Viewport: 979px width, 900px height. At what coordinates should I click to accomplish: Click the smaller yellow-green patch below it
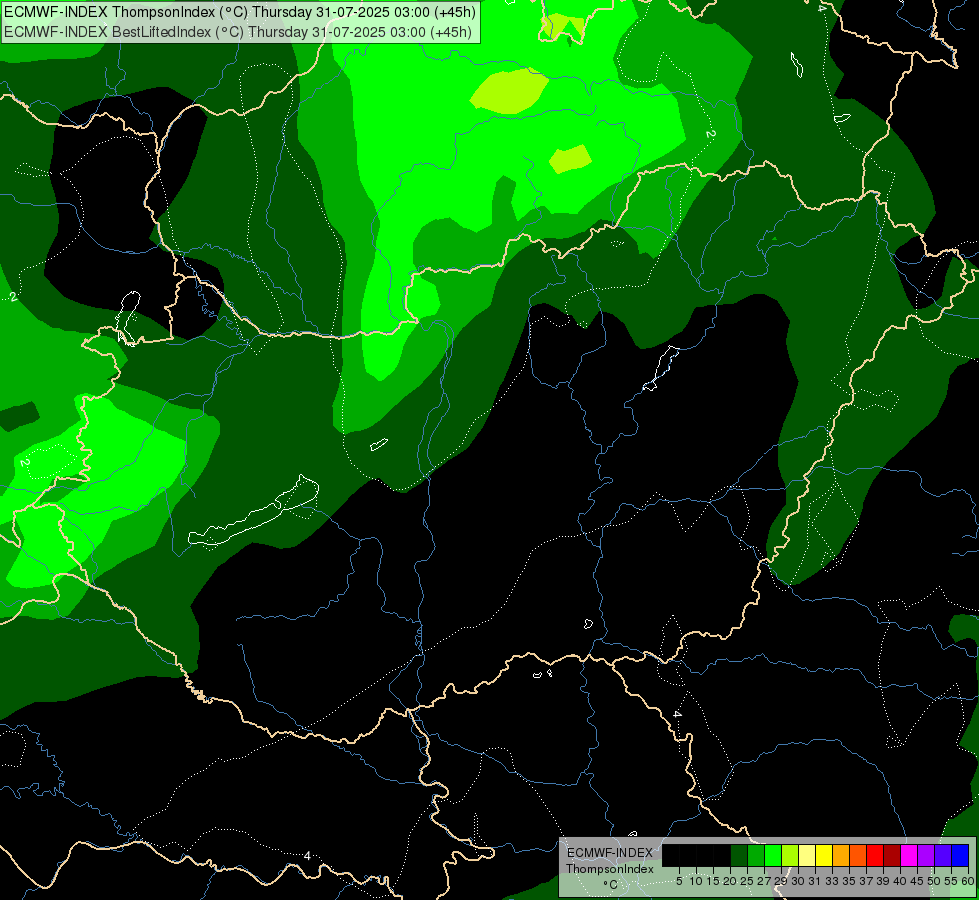(570, 159)
